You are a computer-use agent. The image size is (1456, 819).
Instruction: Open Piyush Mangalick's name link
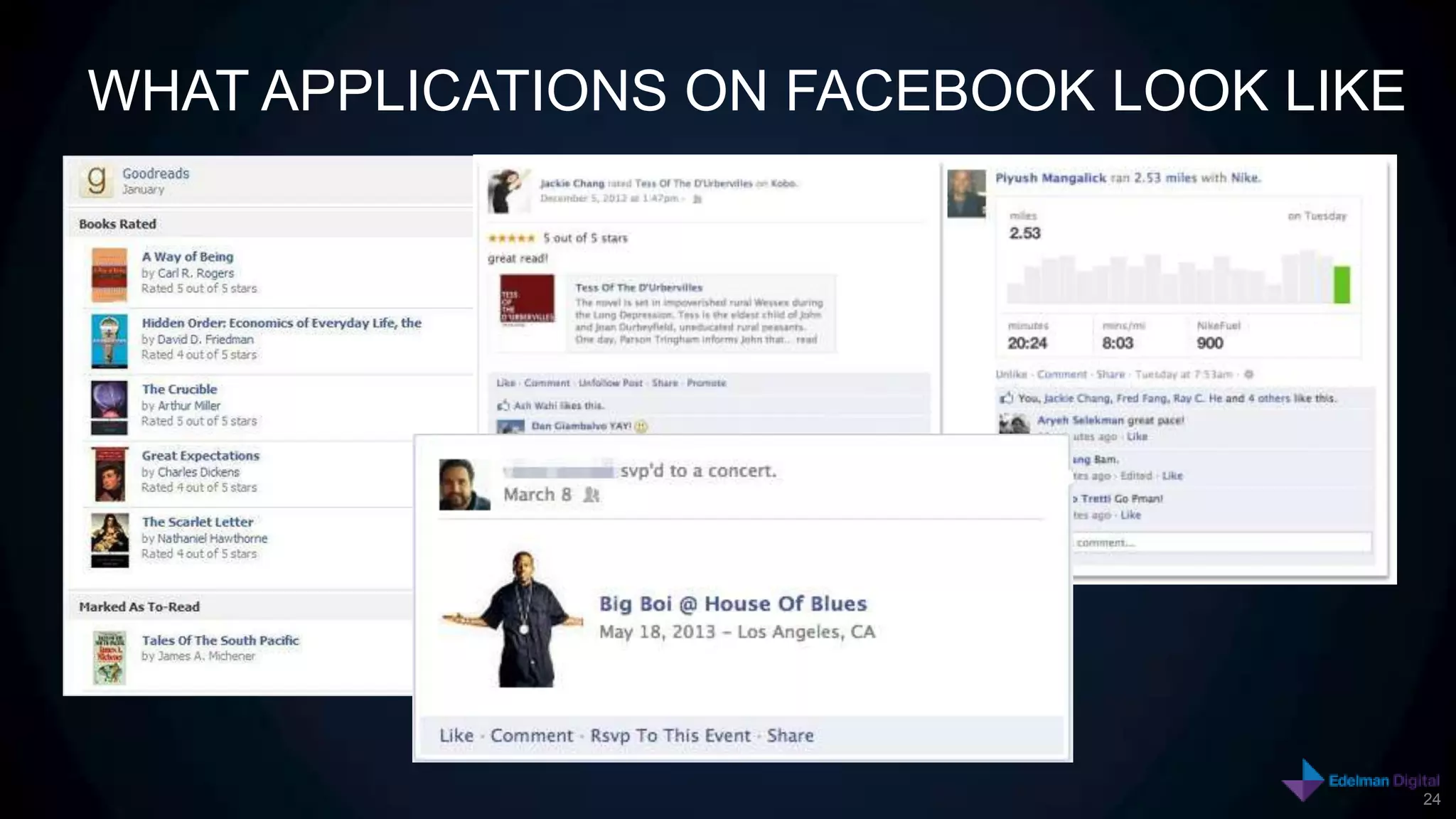click(1051, 178)
